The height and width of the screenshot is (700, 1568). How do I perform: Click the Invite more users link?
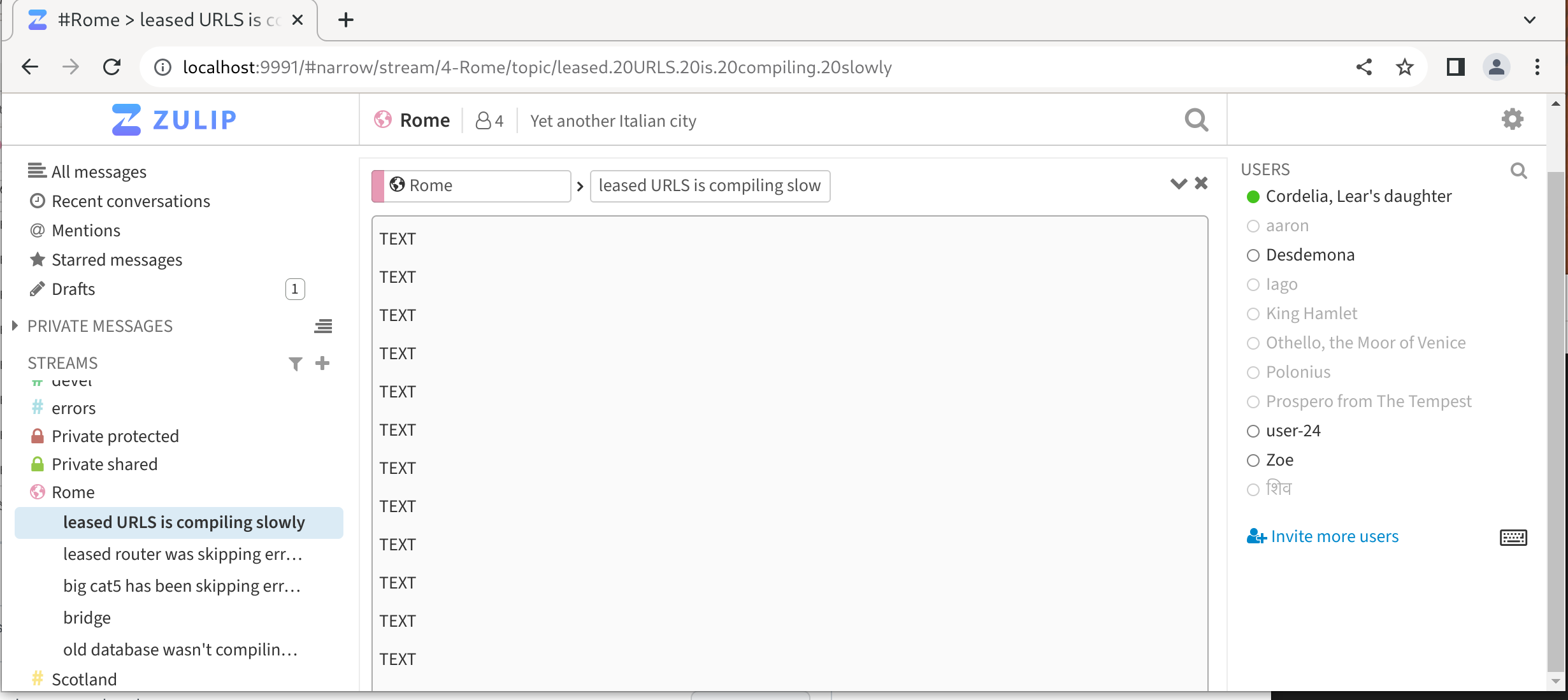1334,536
